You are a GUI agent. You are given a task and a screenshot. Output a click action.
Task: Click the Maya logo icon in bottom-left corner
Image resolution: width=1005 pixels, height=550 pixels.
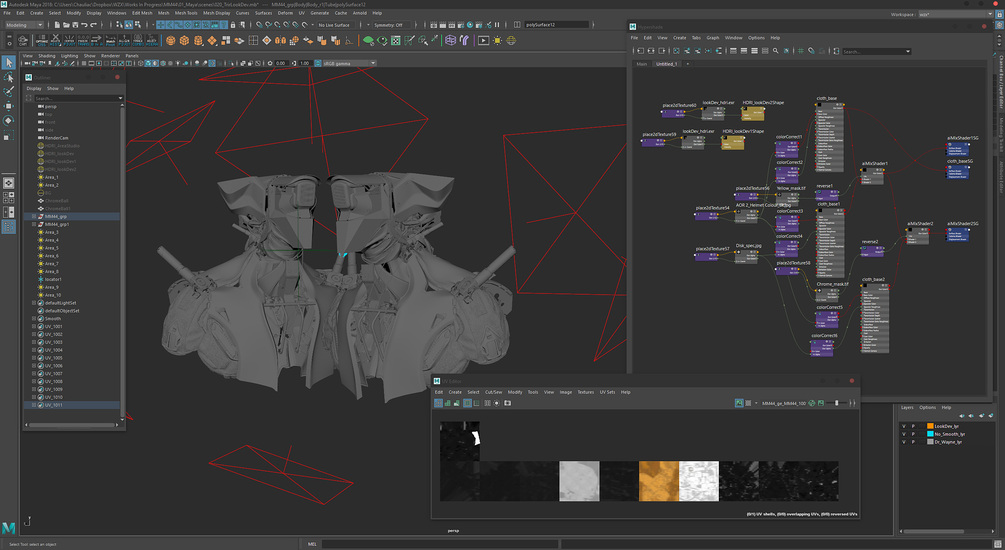tap(9, 528)
